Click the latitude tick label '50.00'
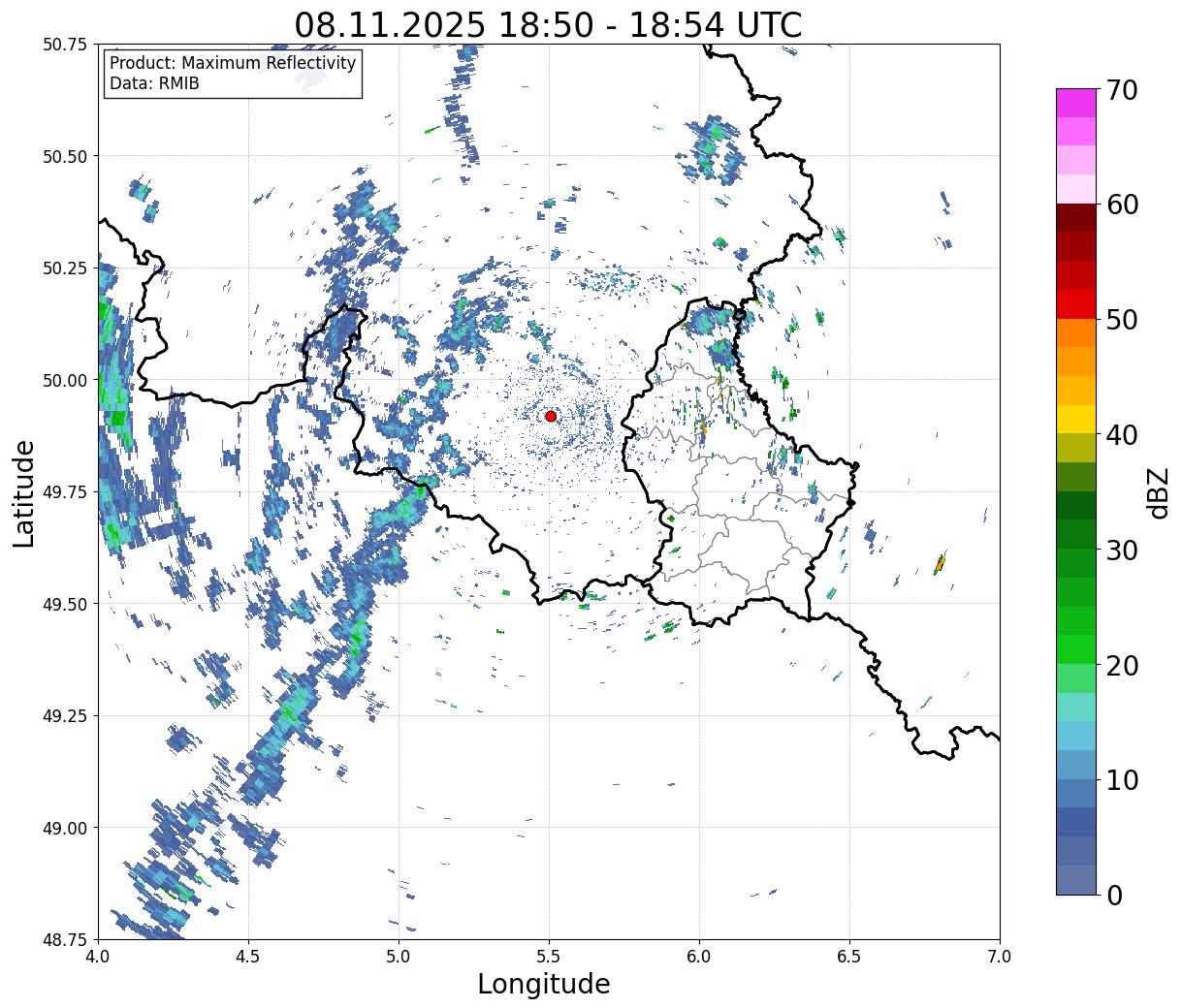Viewport: 1182px width, 1008px height. [x=64, y=380]
